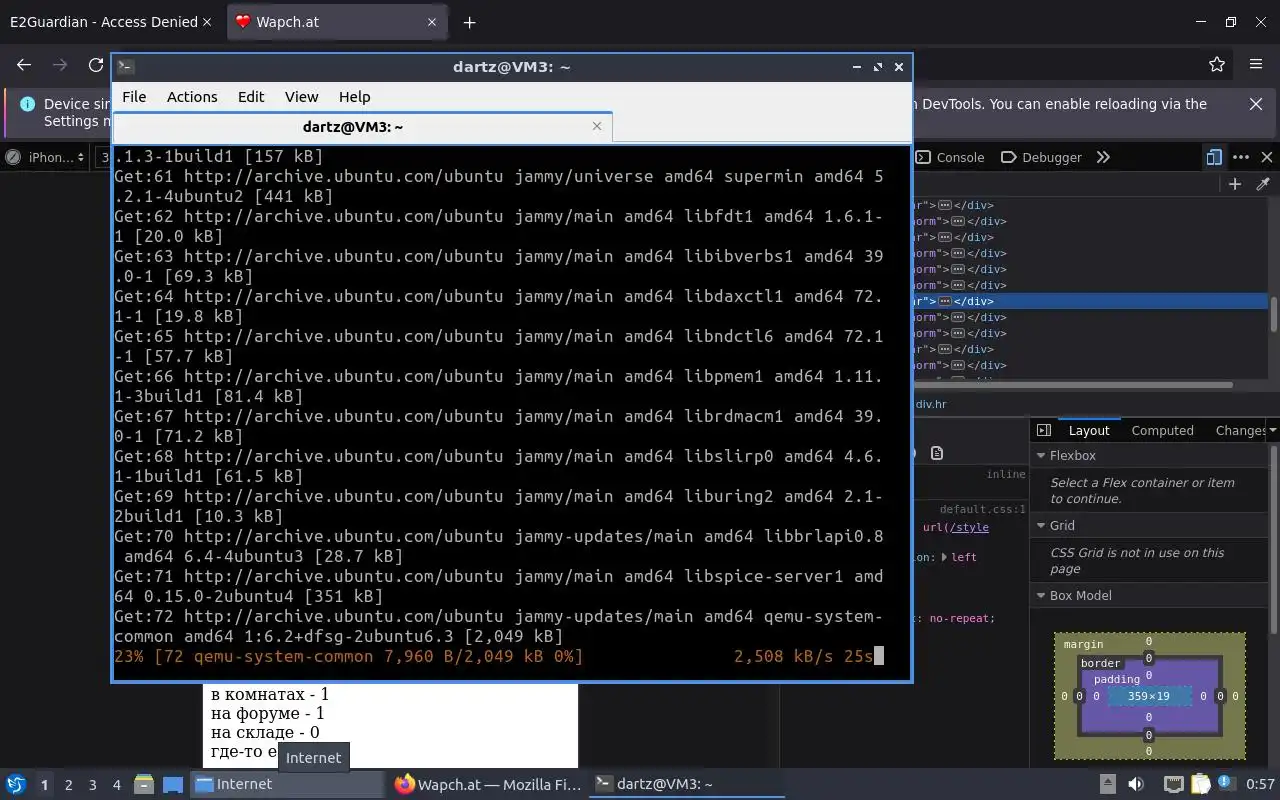
Task: Click terminal window menu icon in titlebar
Action: click(125, 67)
